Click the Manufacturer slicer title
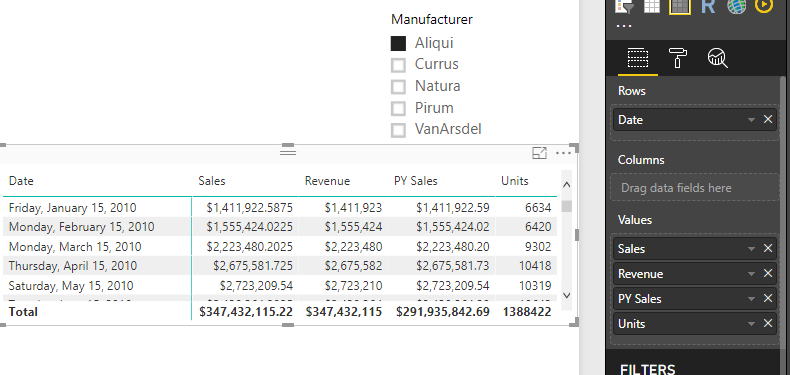The image size is (790, 375). tap(432, 20)
